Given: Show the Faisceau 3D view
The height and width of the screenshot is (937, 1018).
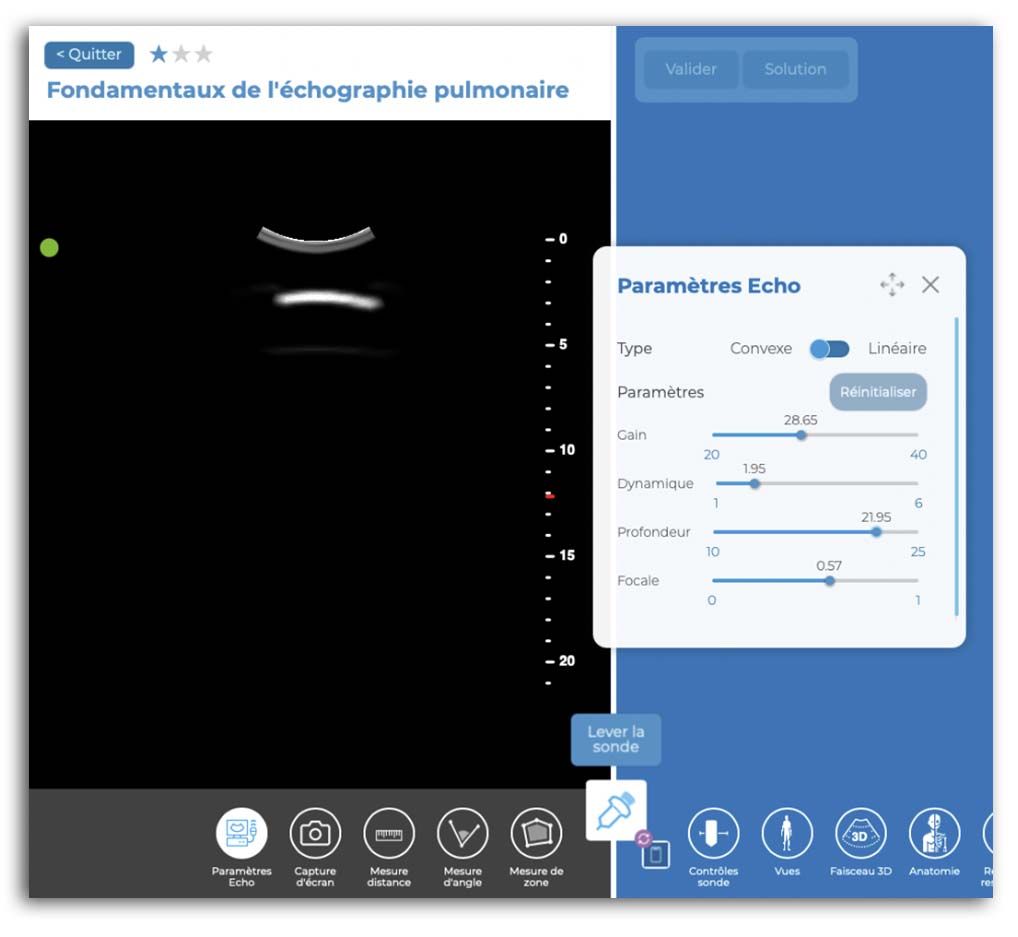Looking at the screenshot, I should coord(860,832).
